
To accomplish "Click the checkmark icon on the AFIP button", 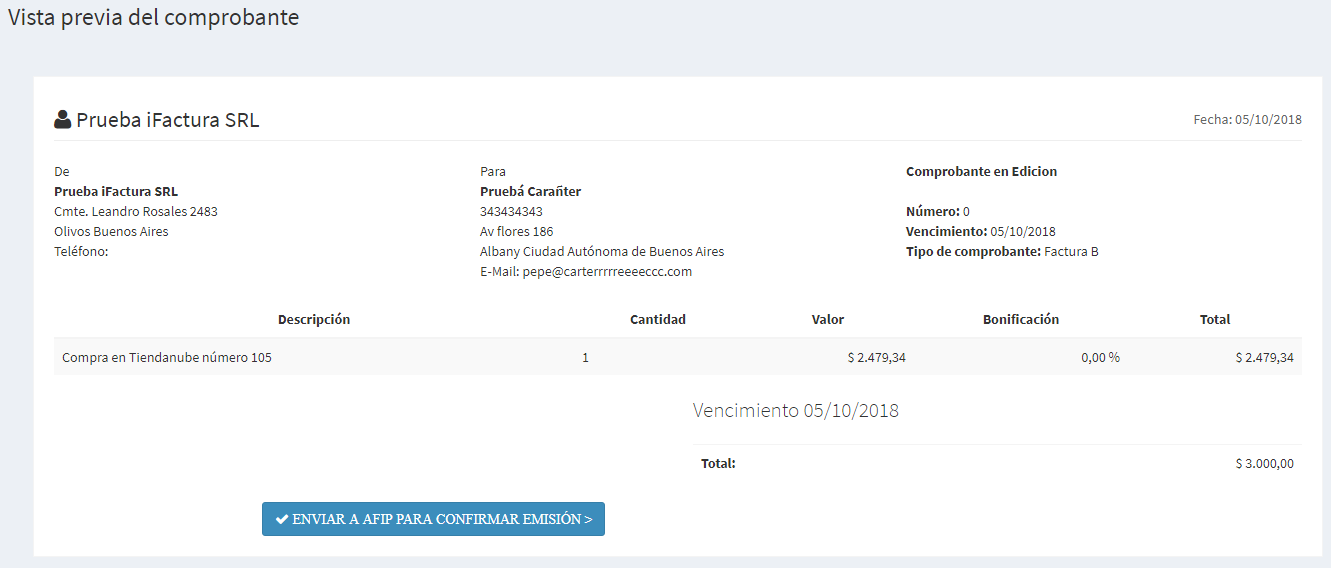I will [x=282, y=520].
